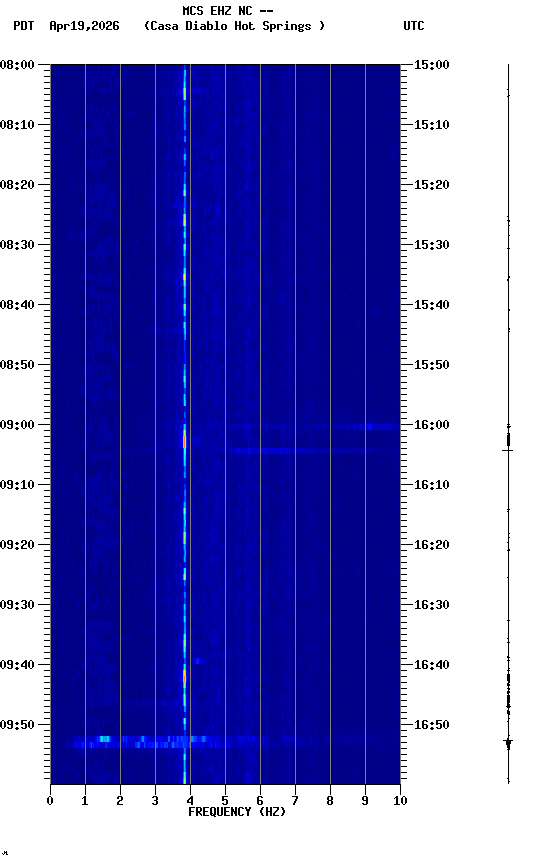Click the 9 Hz frequency axis label
The image size is (552, 864).
pyautogui.click(x=365, y=801)
